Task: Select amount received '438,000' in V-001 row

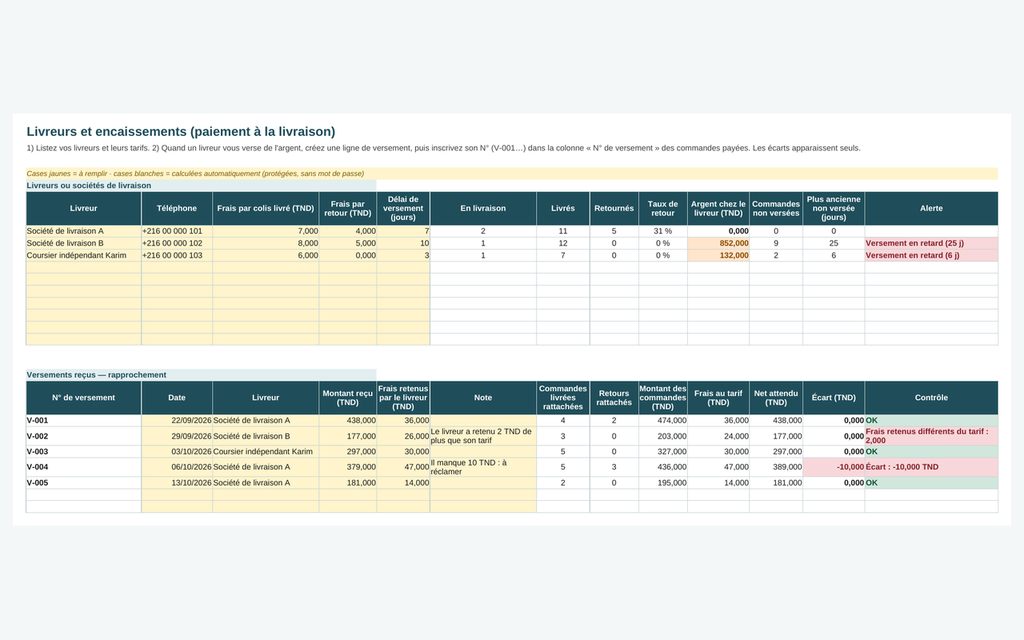Action: (348, 421)
